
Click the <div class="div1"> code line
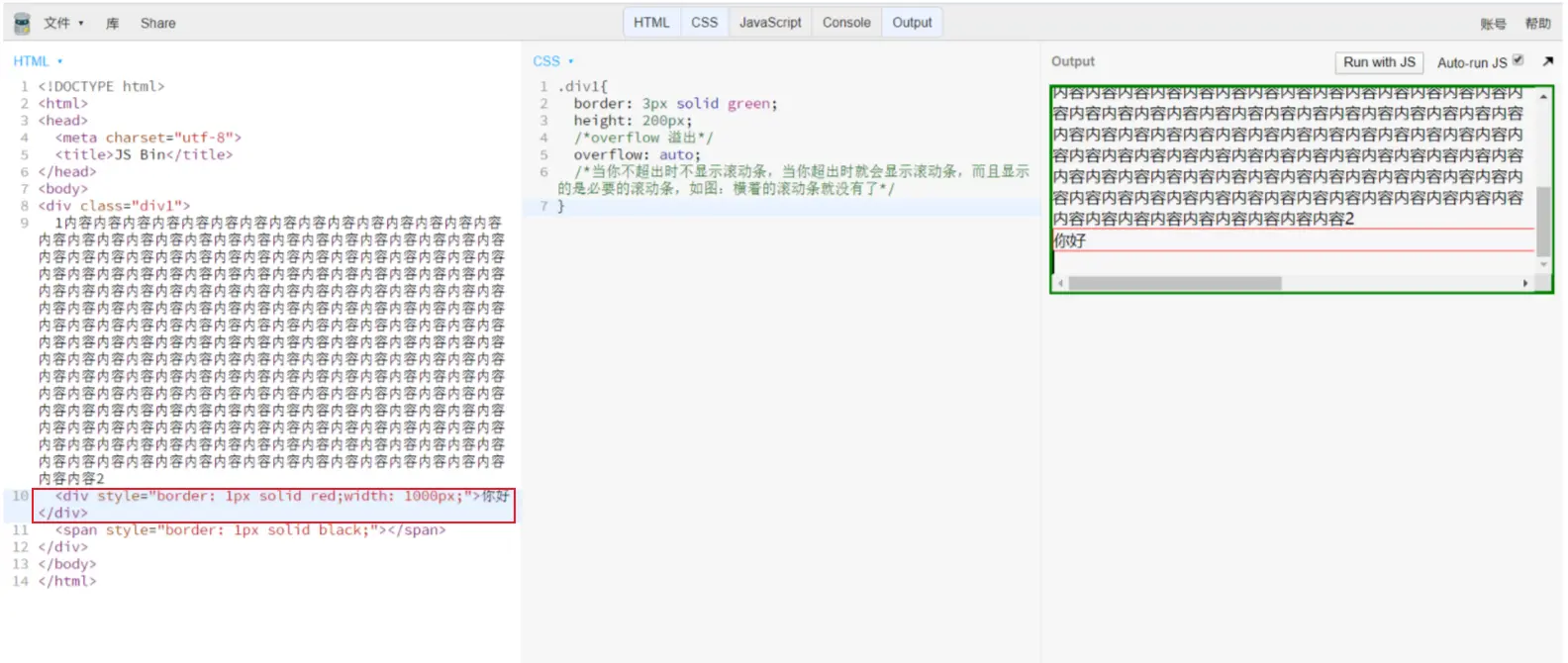114,206
